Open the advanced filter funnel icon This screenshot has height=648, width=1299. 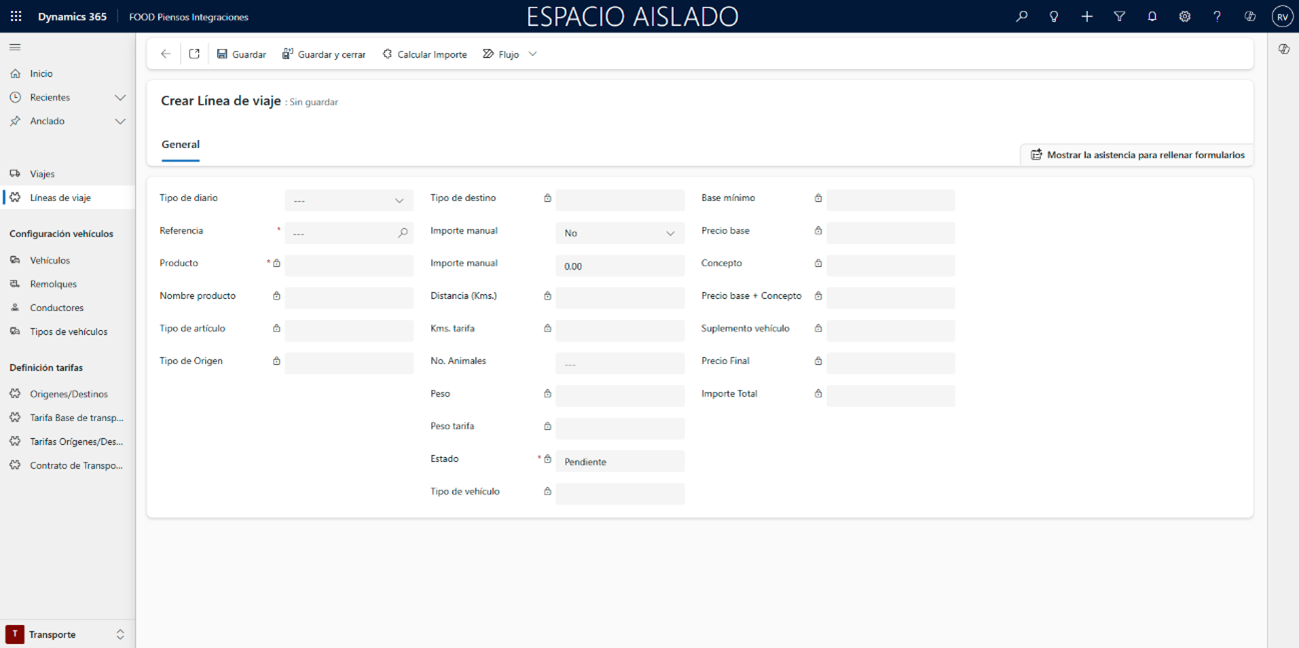click(x=1119, y=17)
